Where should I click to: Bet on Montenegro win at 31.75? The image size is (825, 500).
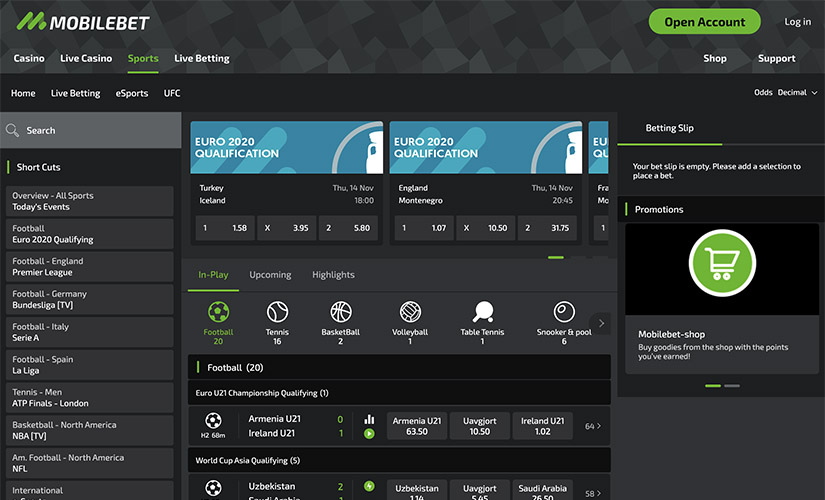547,228
